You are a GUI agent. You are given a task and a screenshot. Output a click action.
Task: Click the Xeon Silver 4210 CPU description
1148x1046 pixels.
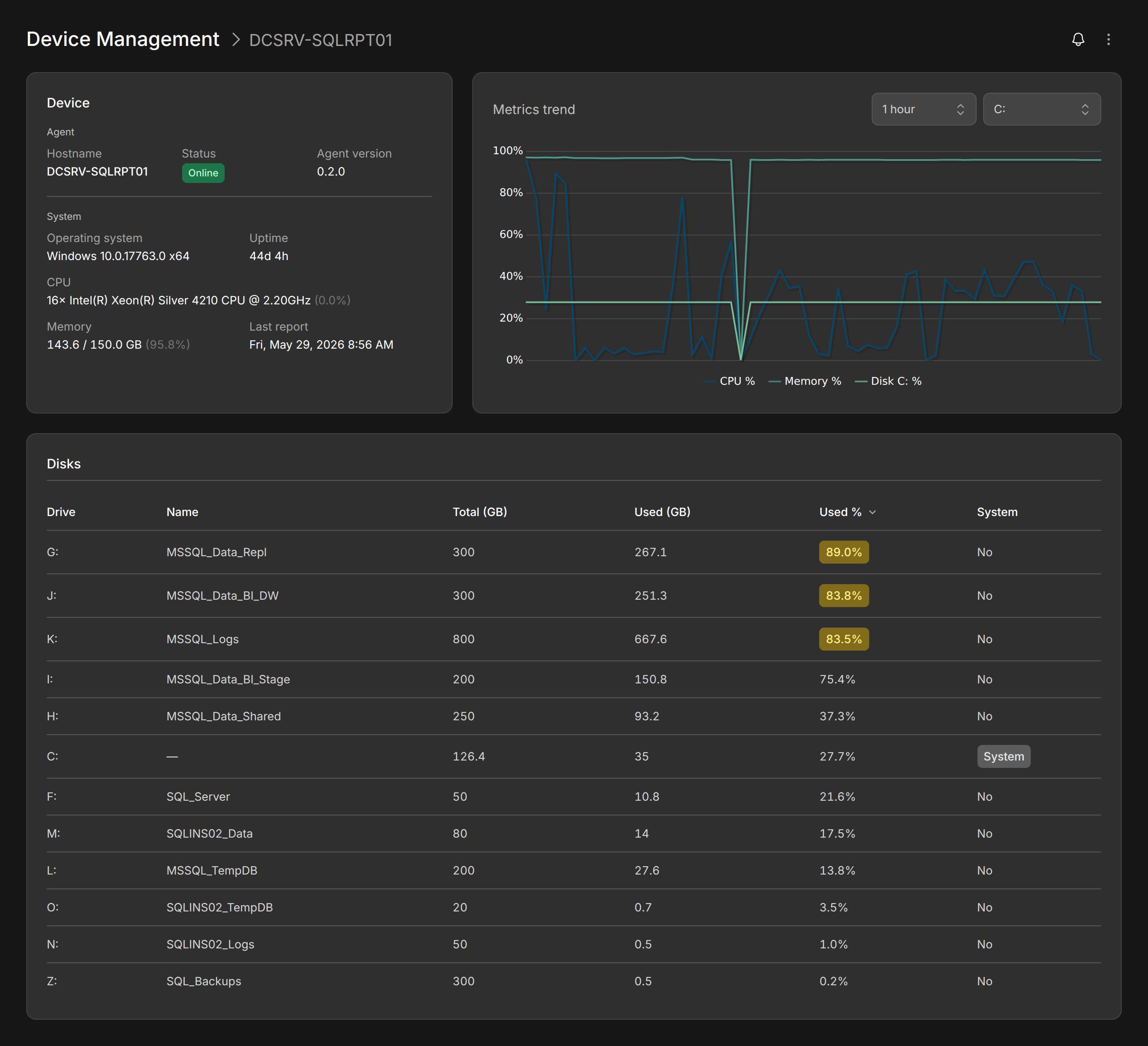point(178,300)
